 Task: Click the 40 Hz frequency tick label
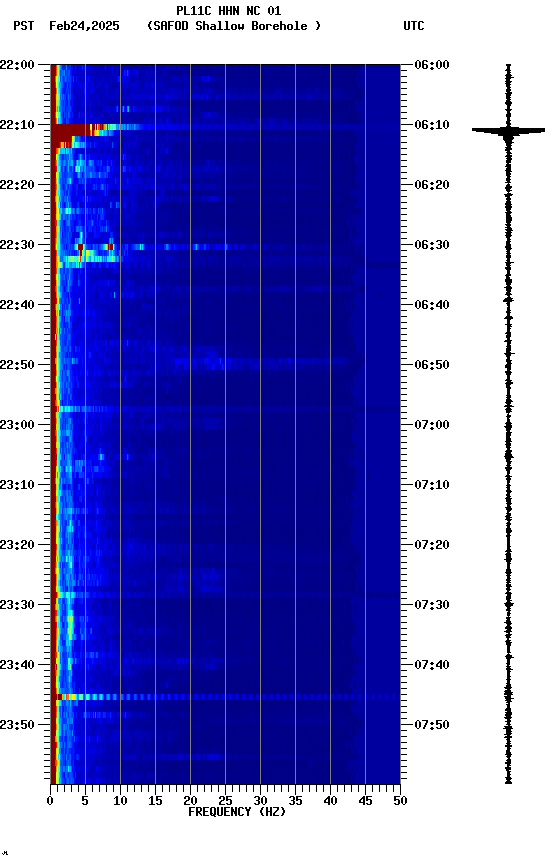[x=330, y=801]
